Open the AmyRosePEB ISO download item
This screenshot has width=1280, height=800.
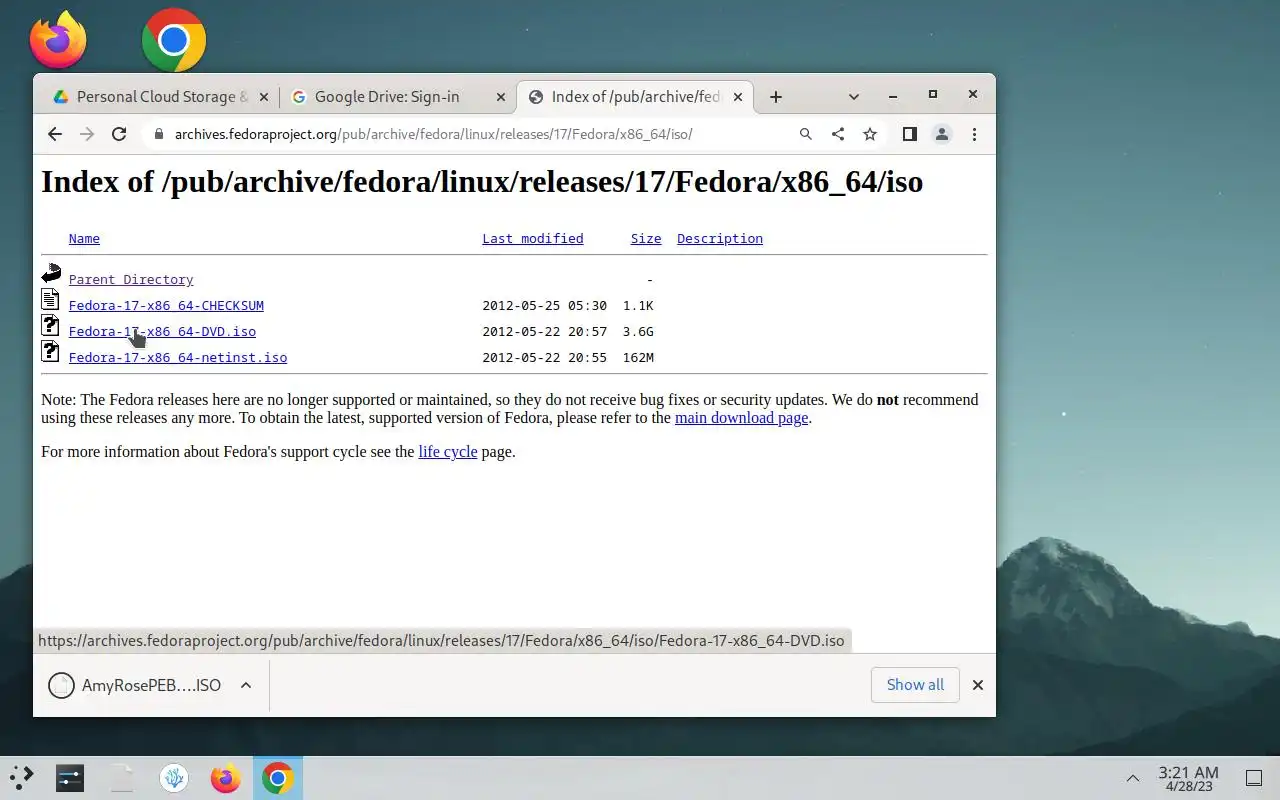(135, 685)
